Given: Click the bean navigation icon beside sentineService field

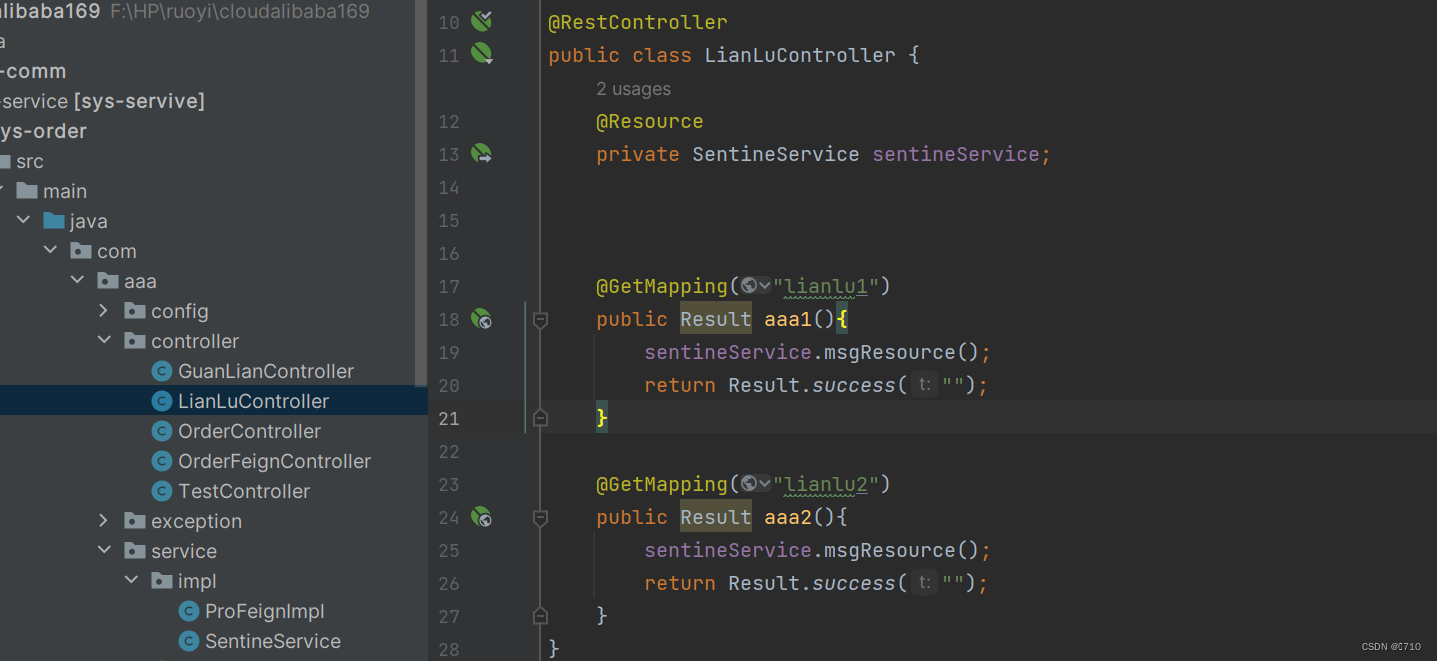Looking at the screenshot, I should coord(481,154).
